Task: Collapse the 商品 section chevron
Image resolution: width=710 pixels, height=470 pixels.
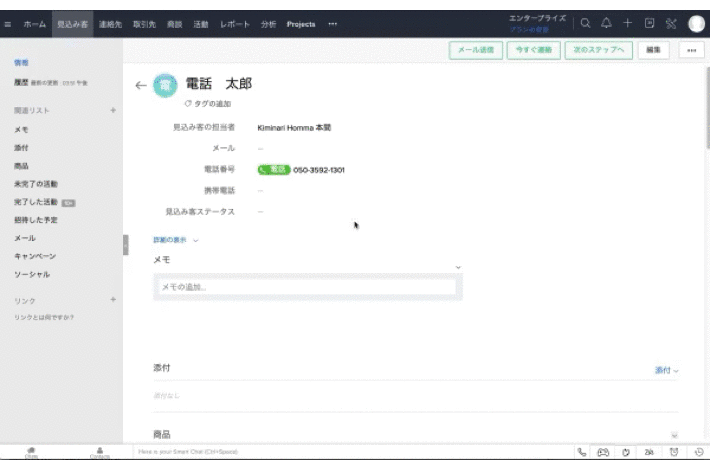Action: coord(674,436)
